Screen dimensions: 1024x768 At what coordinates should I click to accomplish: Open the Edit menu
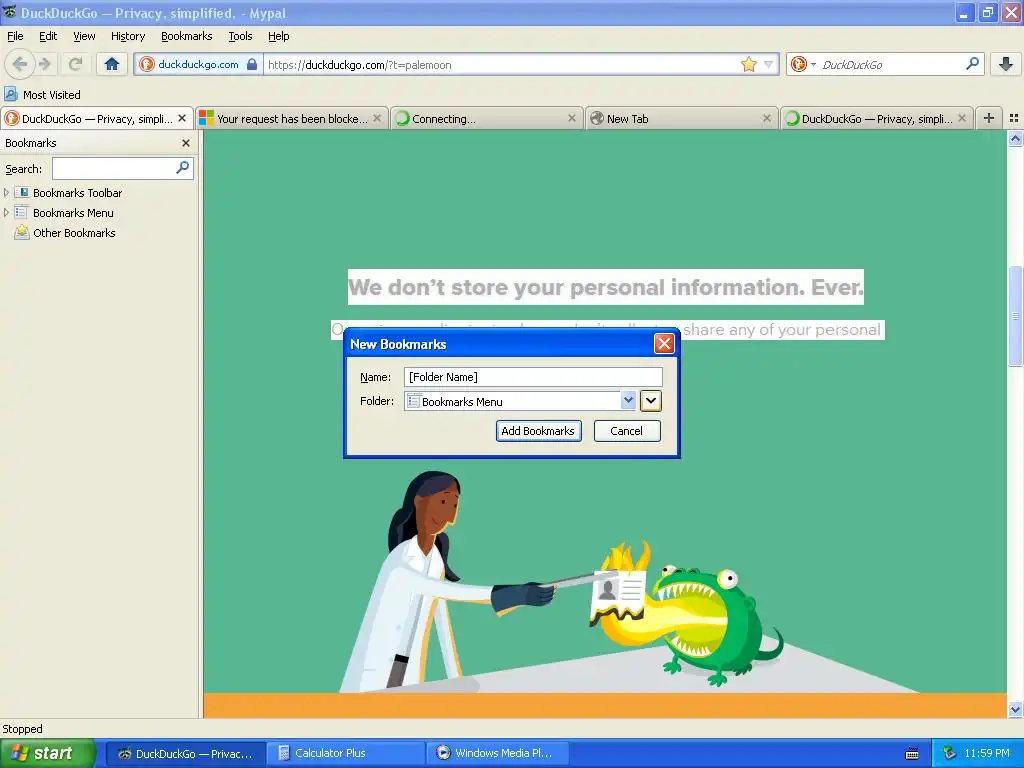coord(48,37)
